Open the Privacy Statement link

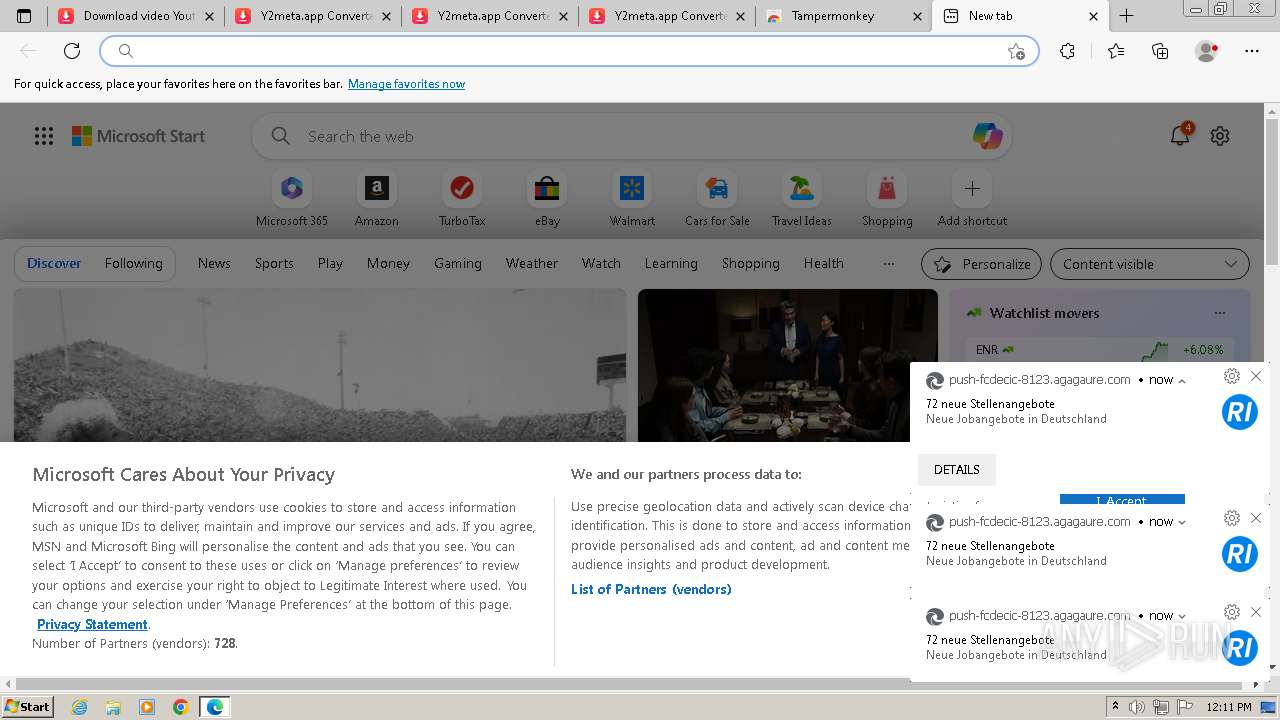(x=92, y=624)
